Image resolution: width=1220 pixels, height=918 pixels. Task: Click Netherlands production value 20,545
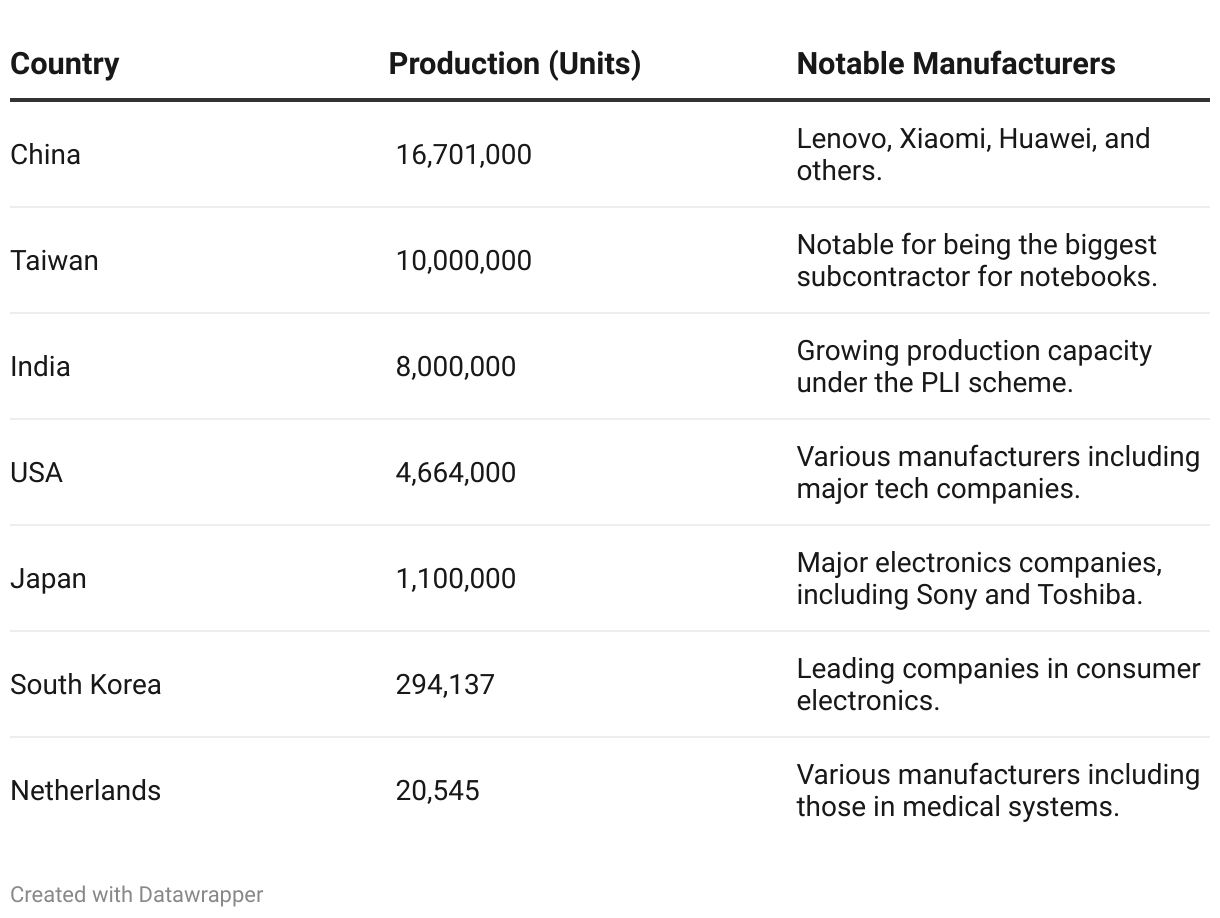[x=437, y=791]
